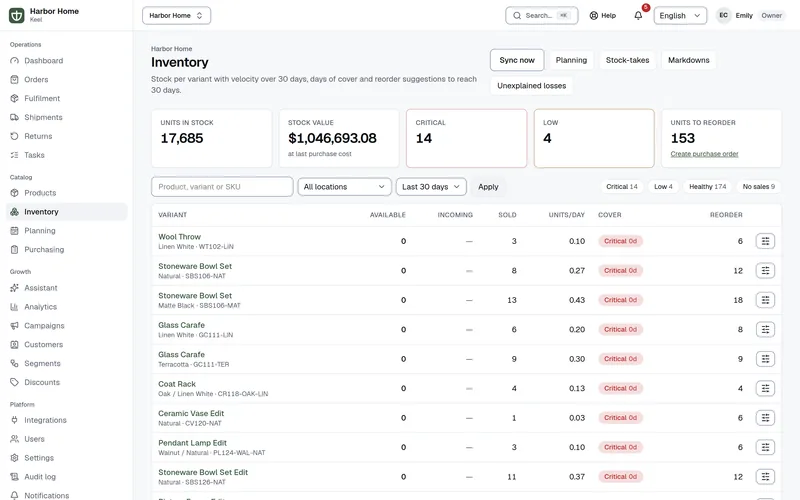Open Stoneware Bowl Set Matte Black variant
The image size is (800, 500).
(x=195, y=296)
